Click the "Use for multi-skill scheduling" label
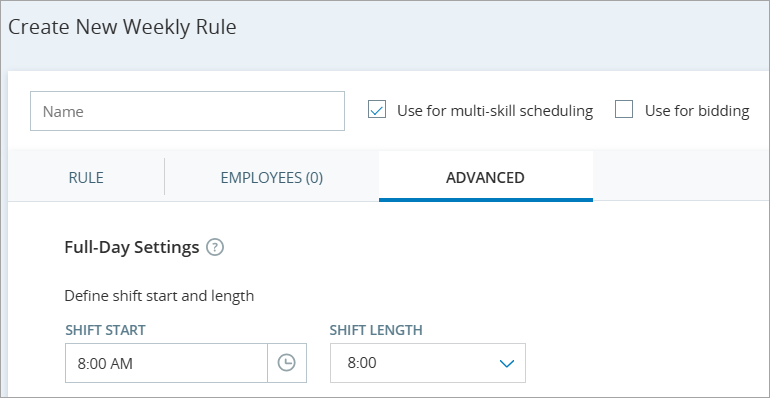 click(x=495, y=111)
